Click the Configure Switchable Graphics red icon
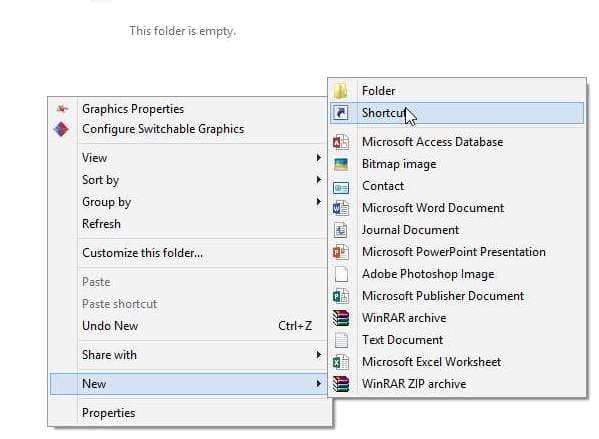 coord(62,129)
